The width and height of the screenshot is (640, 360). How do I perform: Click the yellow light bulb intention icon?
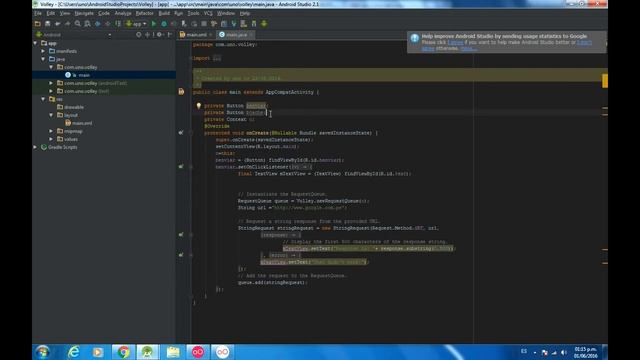coord(199,105)
